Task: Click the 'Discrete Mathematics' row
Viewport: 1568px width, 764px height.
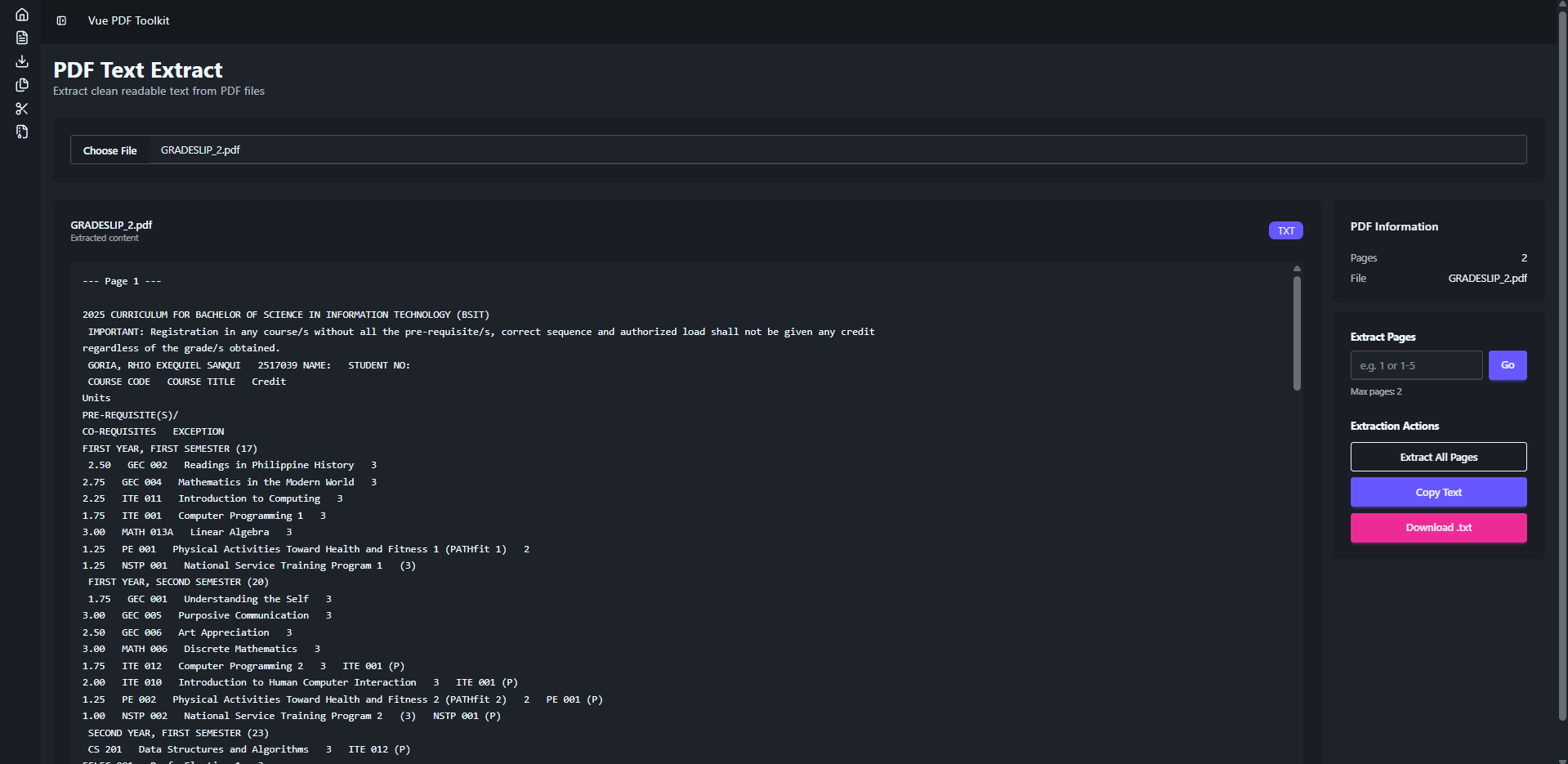Action: click(x=201, y=649)
